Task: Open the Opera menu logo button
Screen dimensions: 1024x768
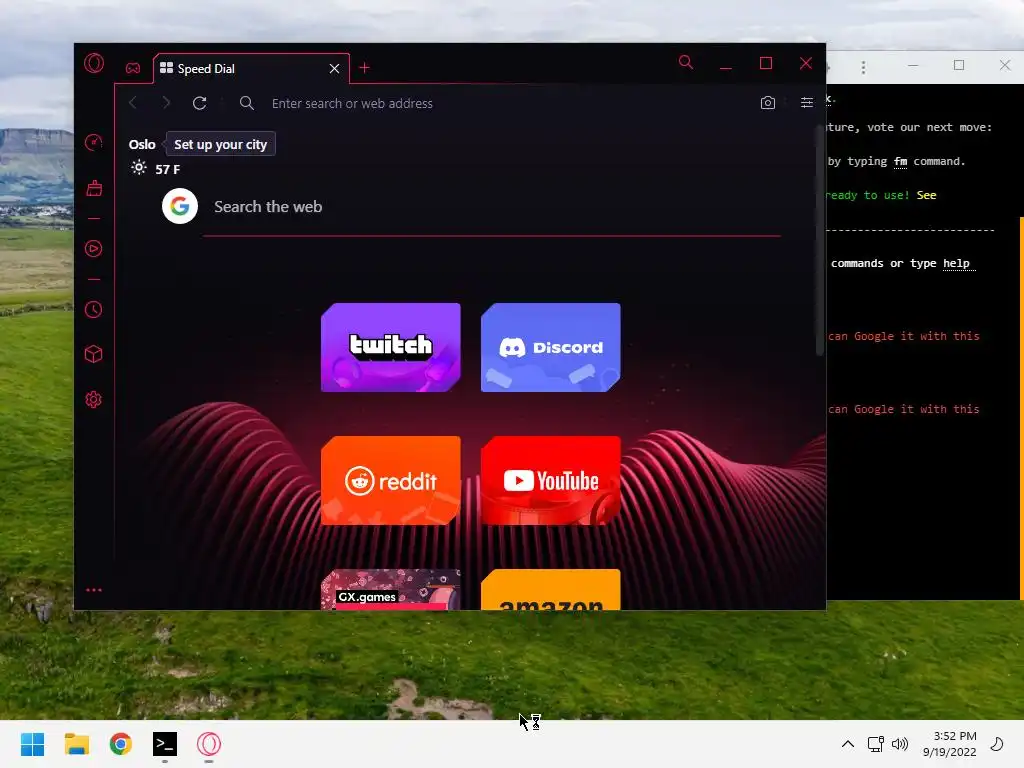Action: coord(94,63)
